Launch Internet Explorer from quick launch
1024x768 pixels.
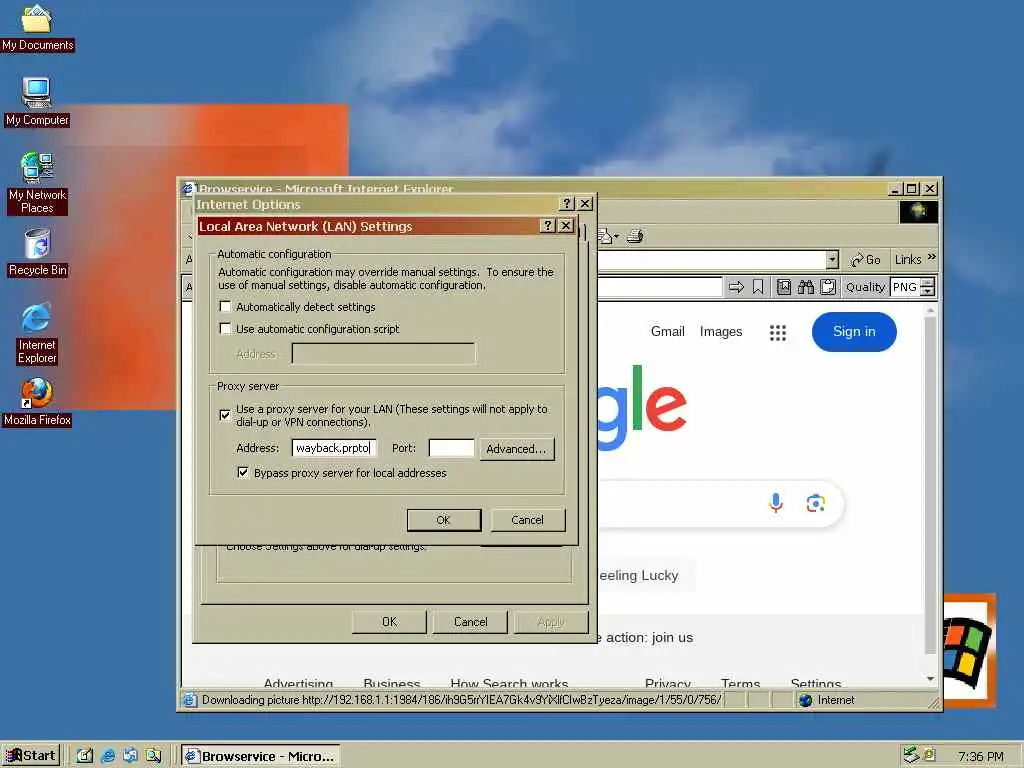click(108, 756)
